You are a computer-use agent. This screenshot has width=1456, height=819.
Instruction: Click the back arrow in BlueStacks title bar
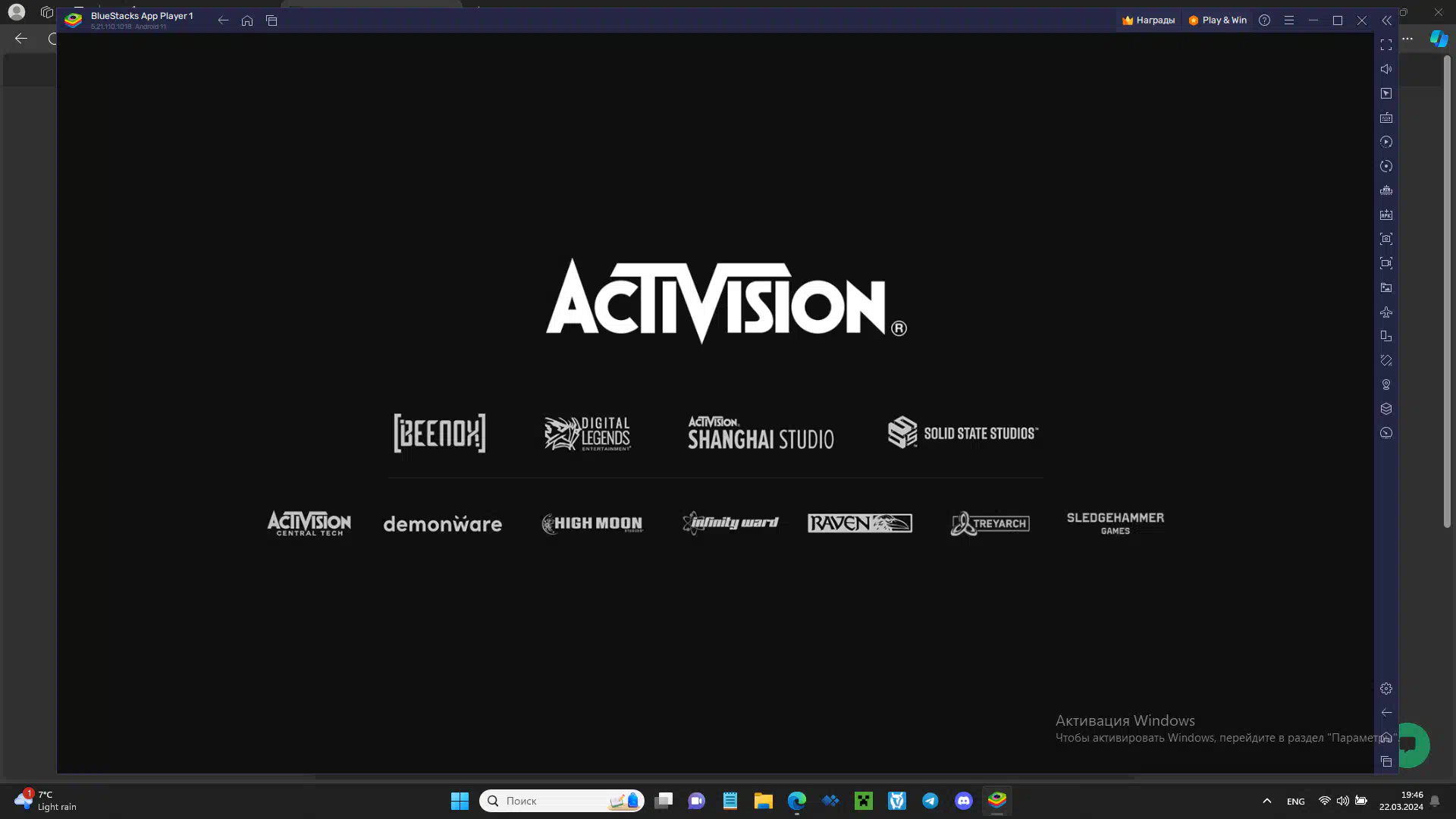pyautogui.click(x=223, y=20)
